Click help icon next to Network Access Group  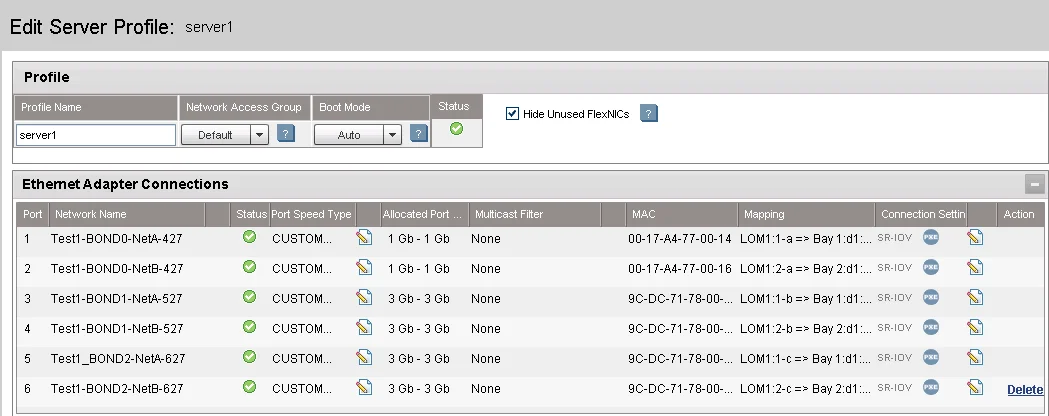[286, 134]
